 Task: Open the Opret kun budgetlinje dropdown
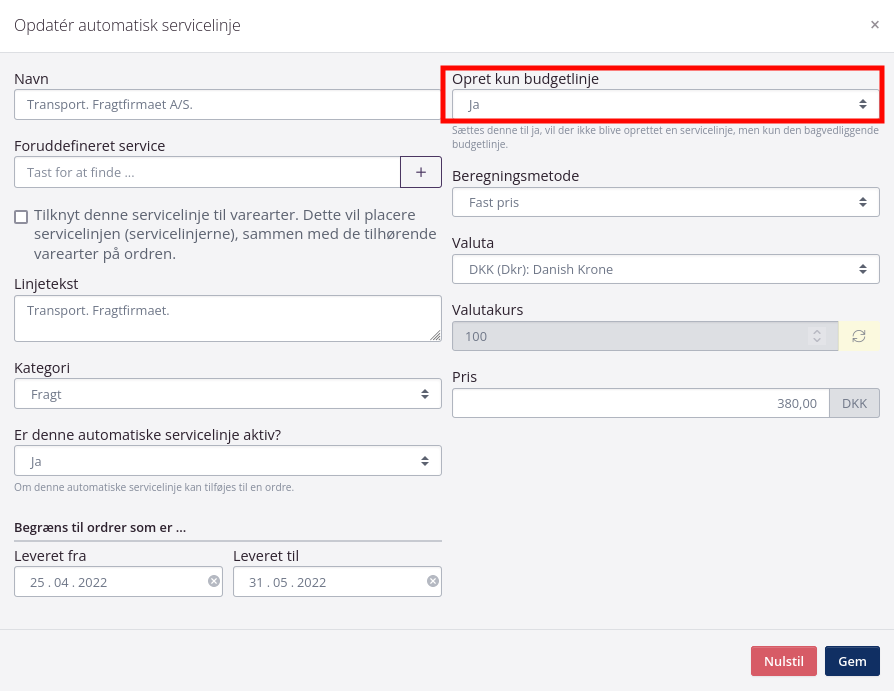coord(665,104)
